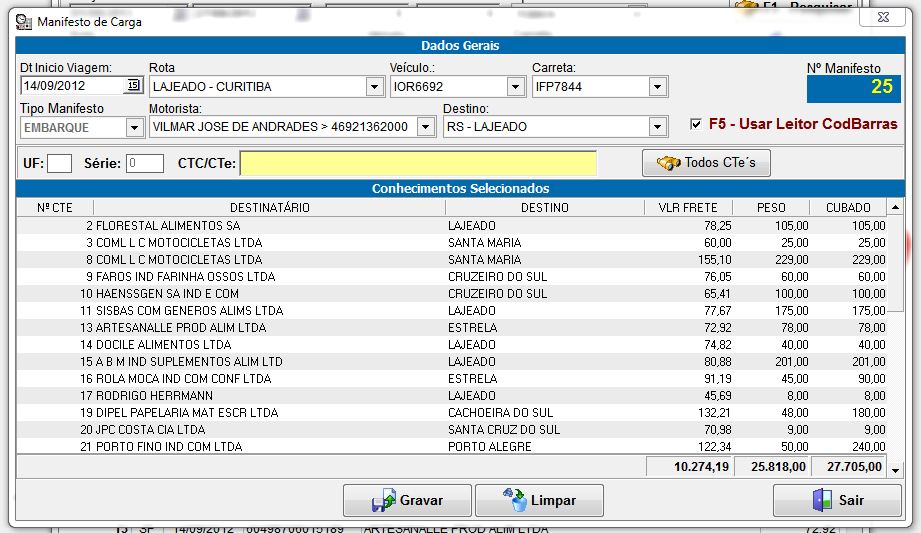Image resolution: width=921 pixels, height=533 pixels.
Task: Click the PESO column header
Action: 771,207
